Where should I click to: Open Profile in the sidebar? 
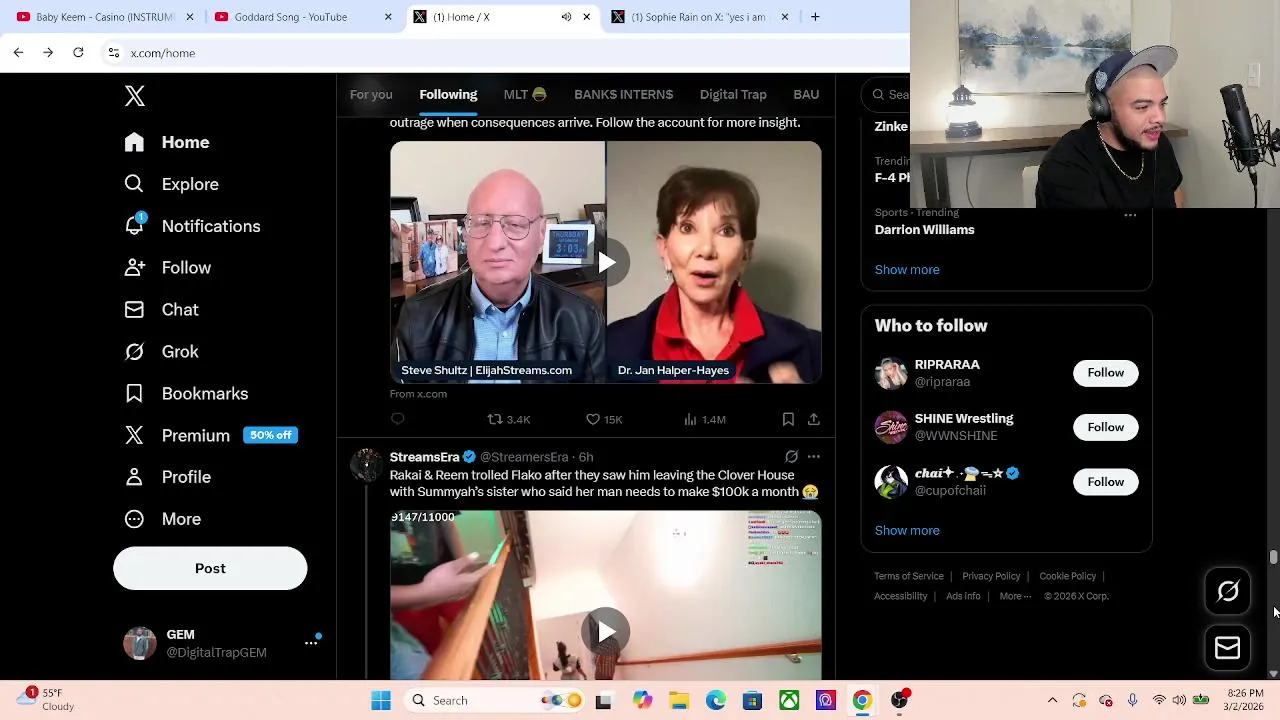[x=167, y=477]
